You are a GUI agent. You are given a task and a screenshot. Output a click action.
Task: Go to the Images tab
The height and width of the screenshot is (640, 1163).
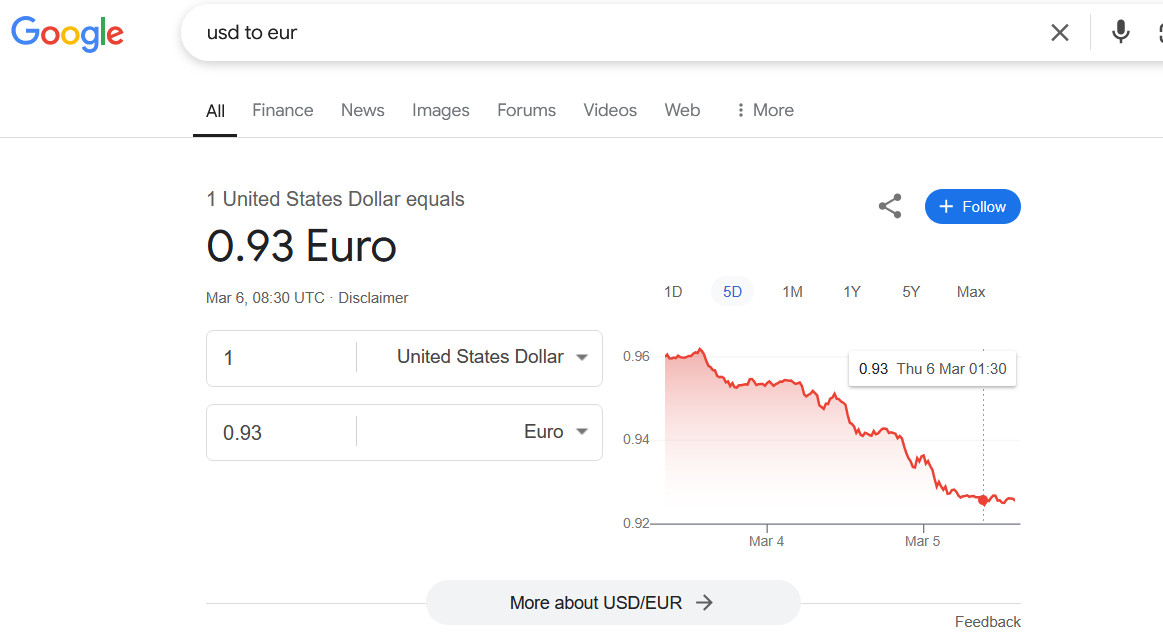(x=440, y=110)
